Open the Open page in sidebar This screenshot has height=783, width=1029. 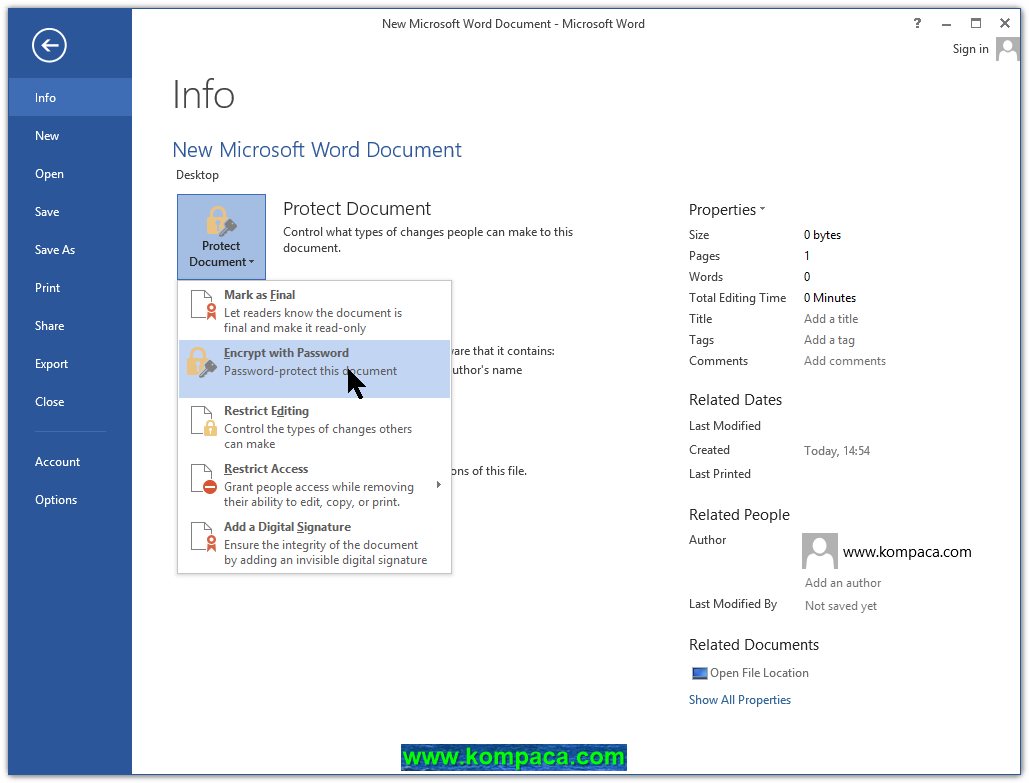pyautogui.click(x=70, y=174)
